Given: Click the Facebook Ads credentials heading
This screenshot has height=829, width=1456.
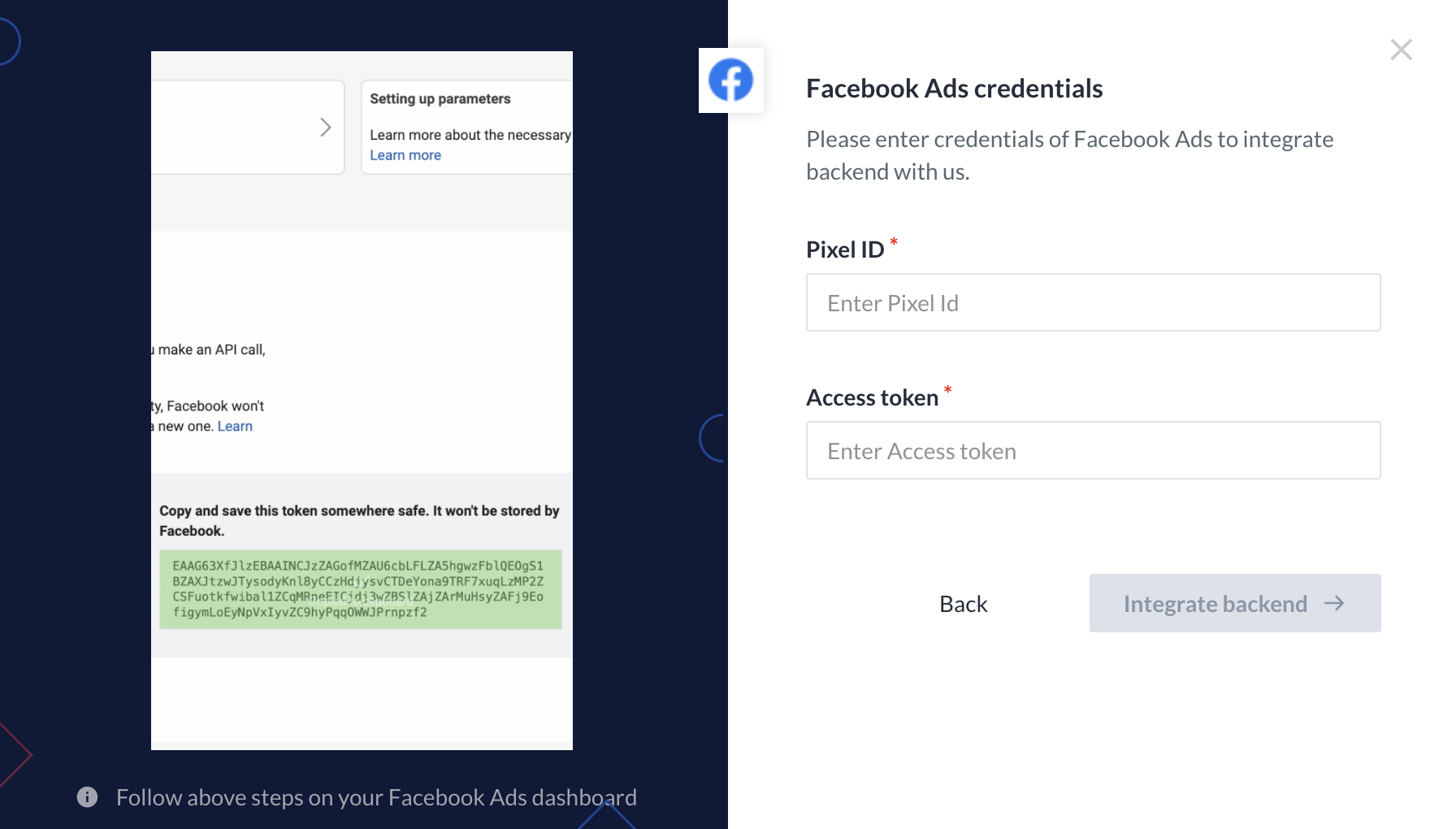Looking at the screenshot, I should pos(954,89).
